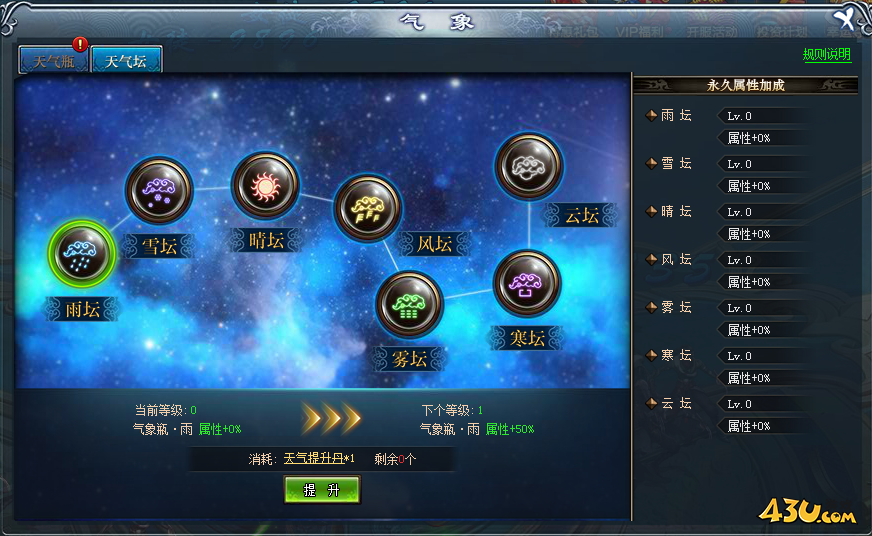Click the red alert badge on 天气瓶
The width and height of the screenshot is (872, 536).
tap(80, 44)
